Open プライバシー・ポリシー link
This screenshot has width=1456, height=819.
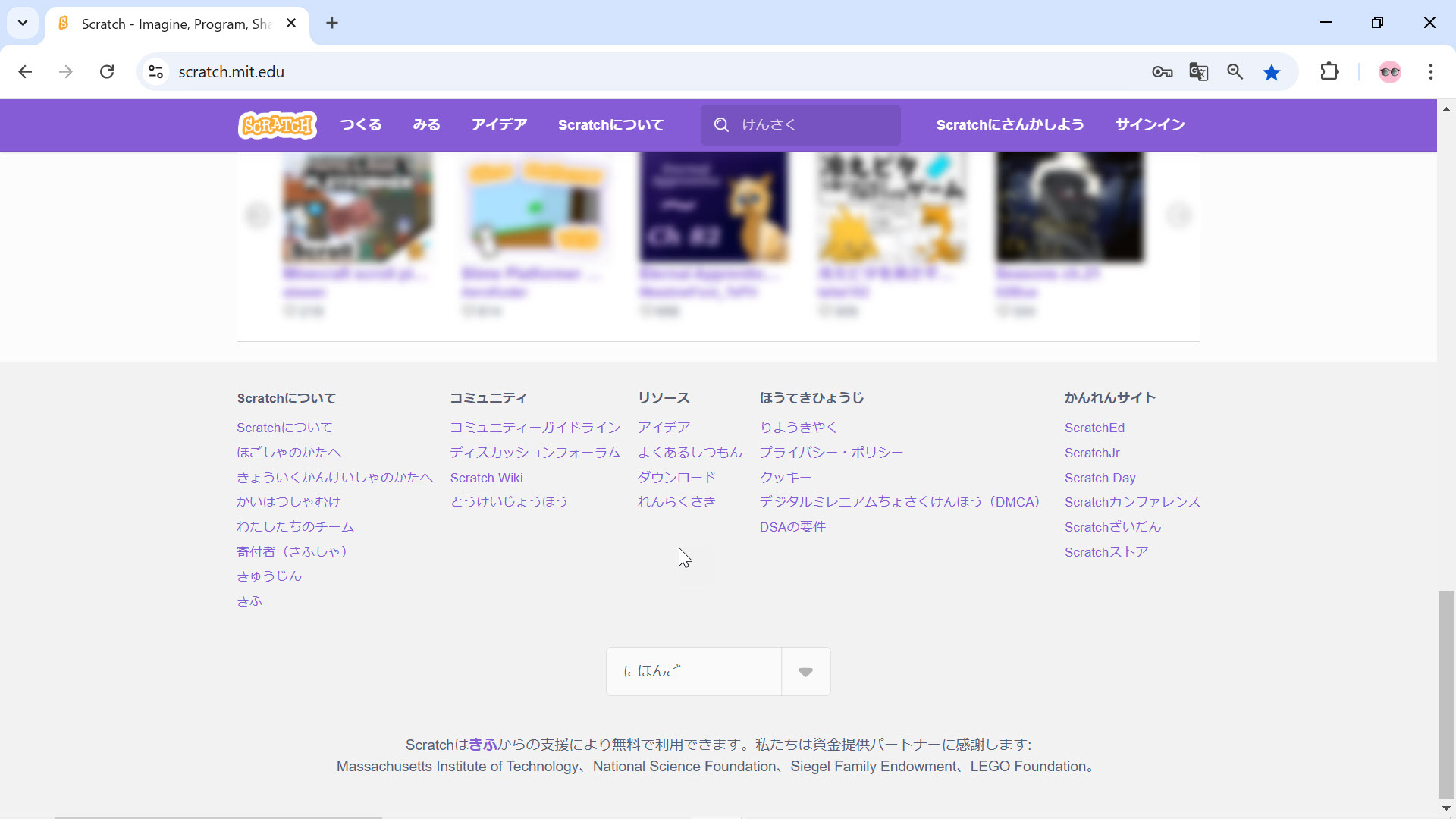832,453
